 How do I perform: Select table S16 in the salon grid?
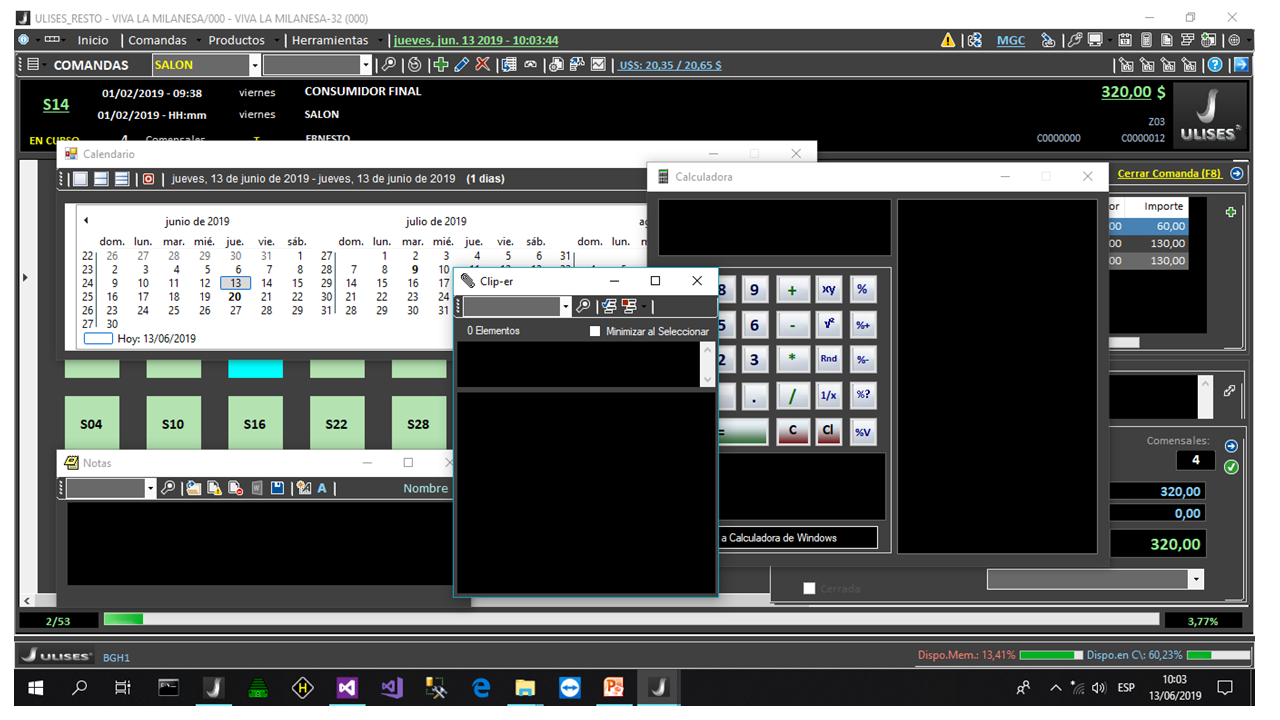[255, 424]
